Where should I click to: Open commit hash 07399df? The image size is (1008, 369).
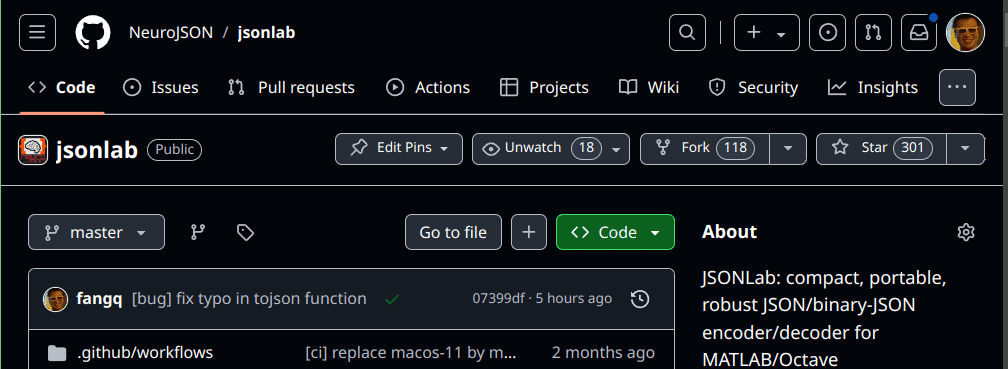499,299
